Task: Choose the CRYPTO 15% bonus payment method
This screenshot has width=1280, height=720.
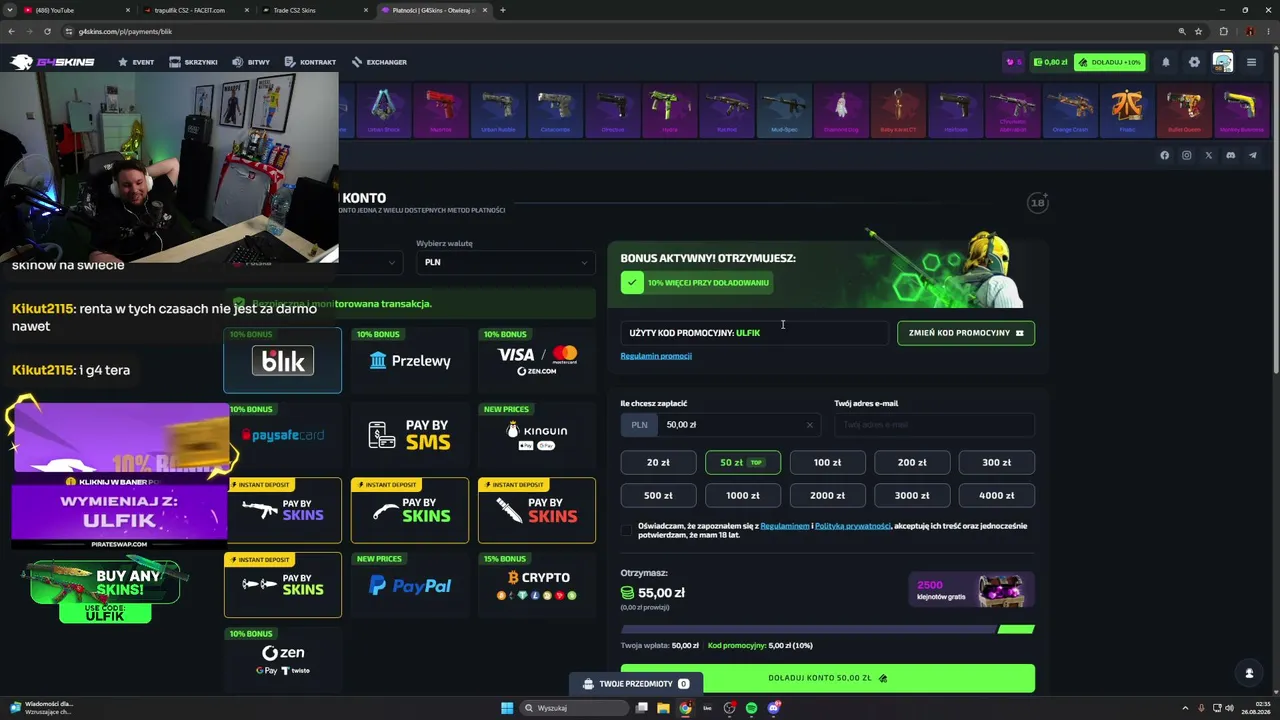Action: point(537,586)
